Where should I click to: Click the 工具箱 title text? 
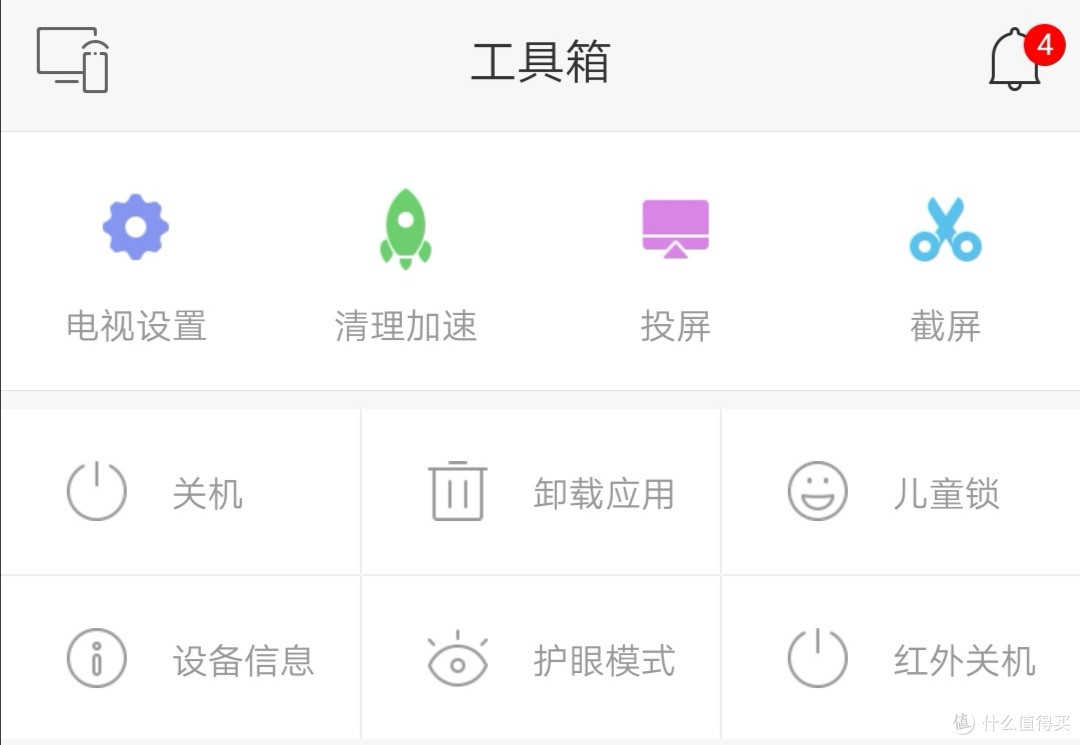coord(540,62)
